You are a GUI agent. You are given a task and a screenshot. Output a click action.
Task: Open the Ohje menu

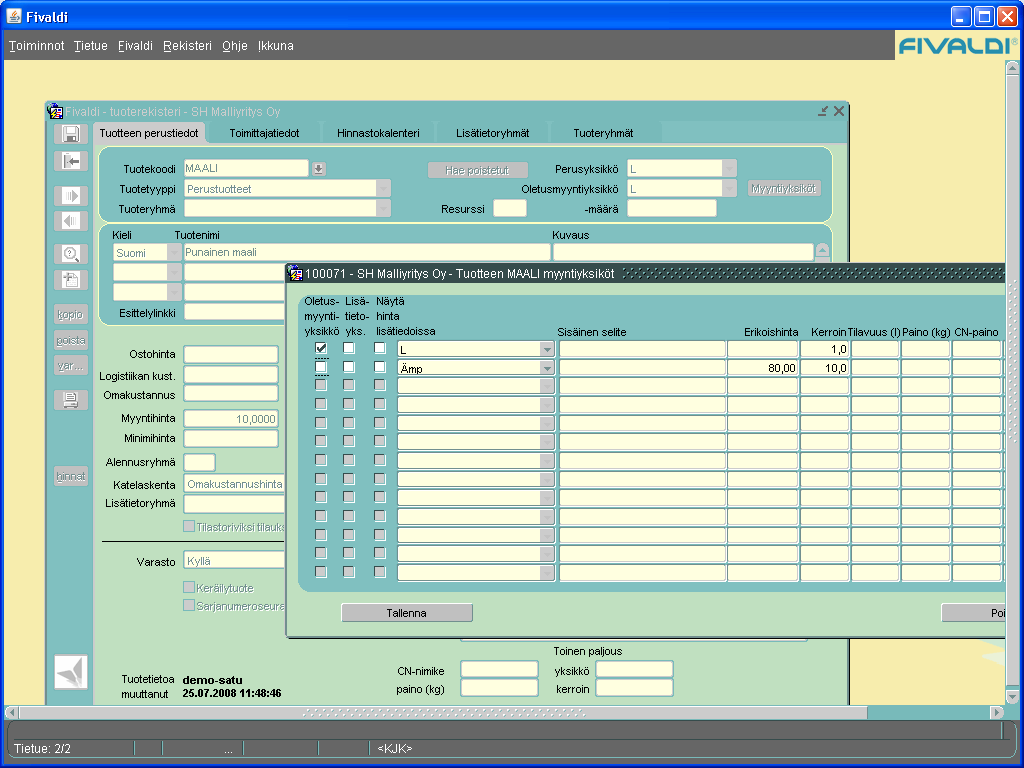pyautogui.click(x=234, y=46)
